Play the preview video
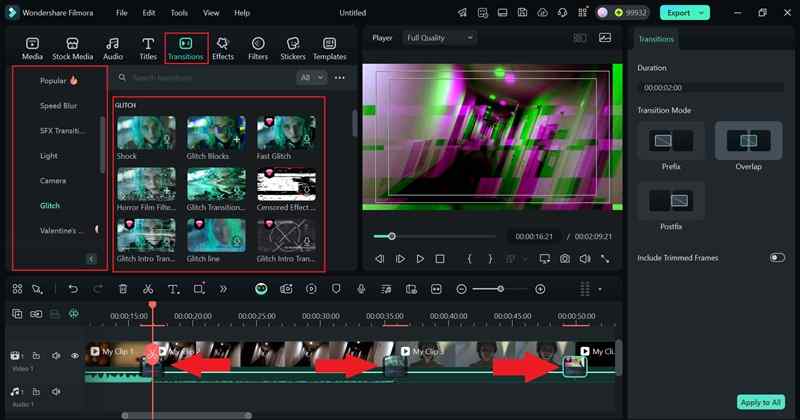The height and width of the screenshot is (420, 800). pyautogui.click(x=420, y=259)
